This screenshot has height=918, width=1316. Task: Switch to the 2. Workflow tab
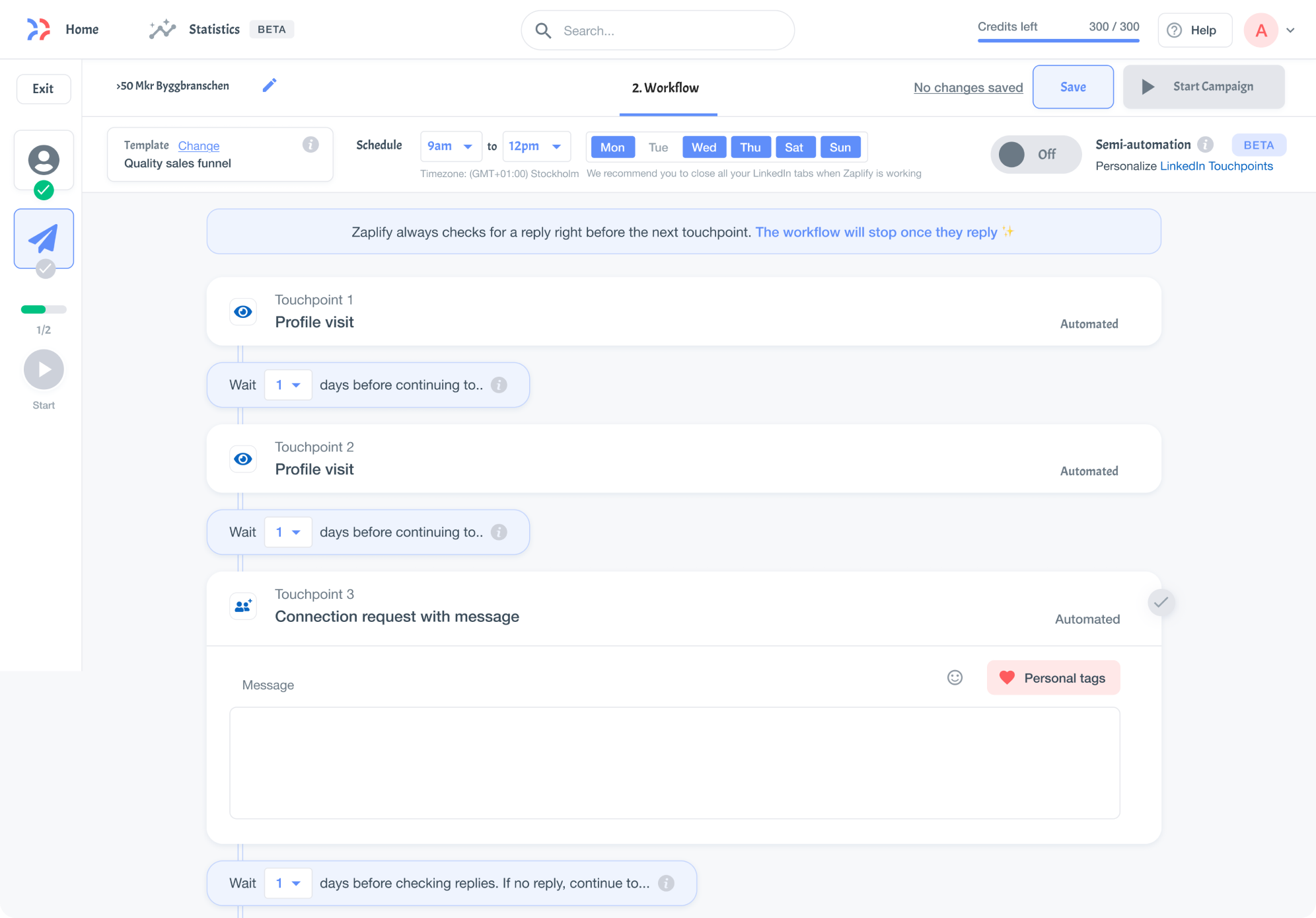667,87
